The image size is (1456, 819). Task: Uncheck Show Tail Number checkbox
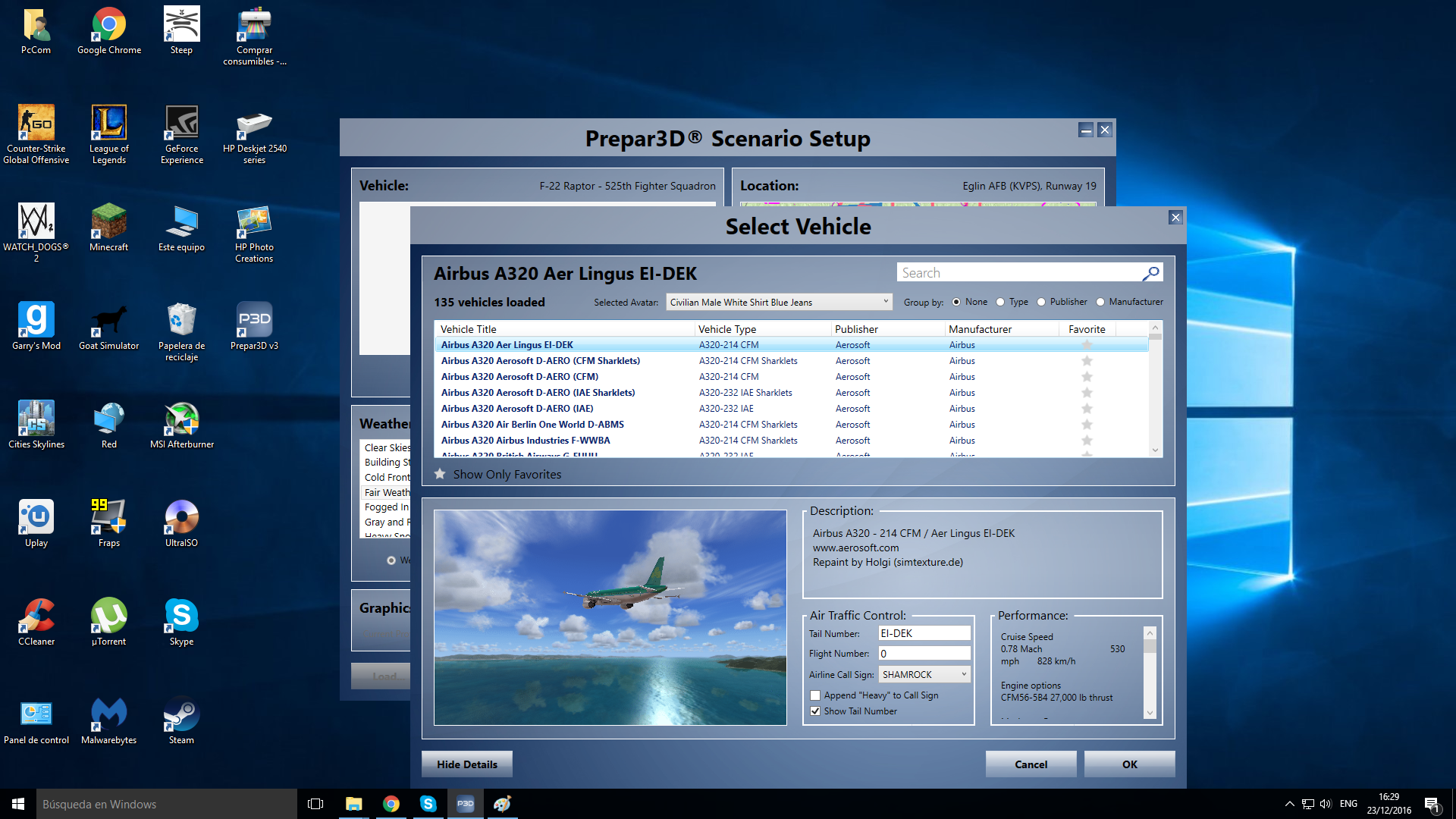click(x=815, y=711)
